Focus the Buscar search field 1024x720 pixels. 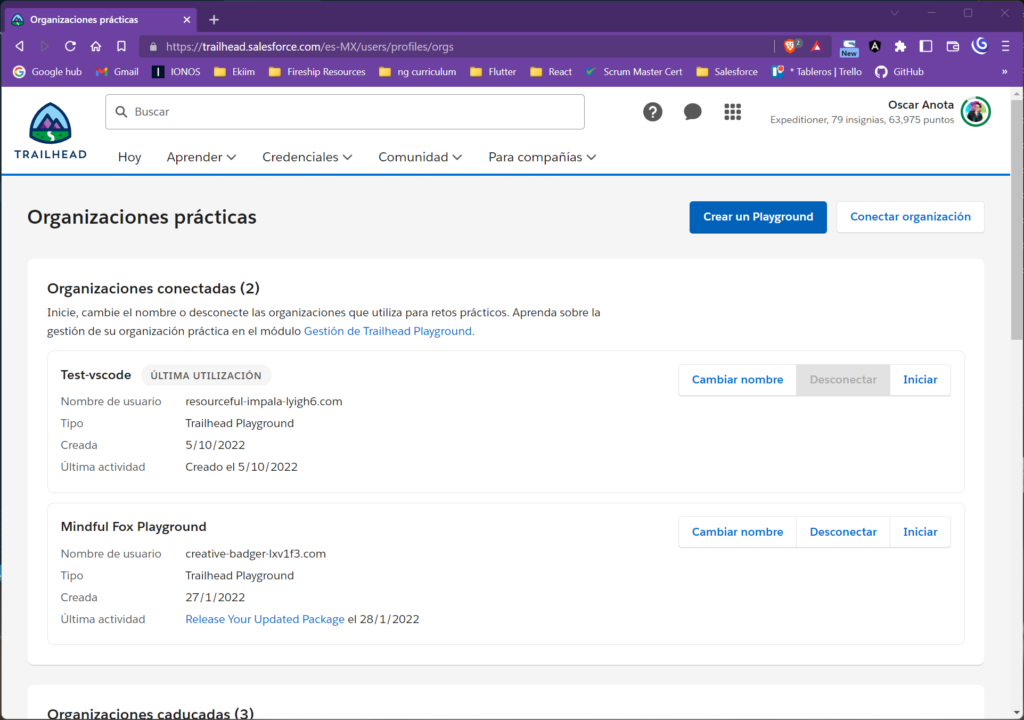pos(345,112)
